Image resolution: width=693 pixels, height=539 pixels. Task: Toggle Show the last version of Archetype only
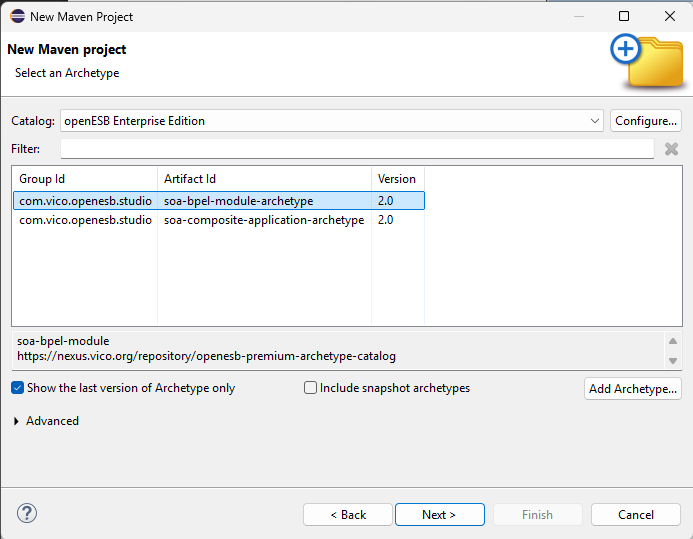pos(17,388)
